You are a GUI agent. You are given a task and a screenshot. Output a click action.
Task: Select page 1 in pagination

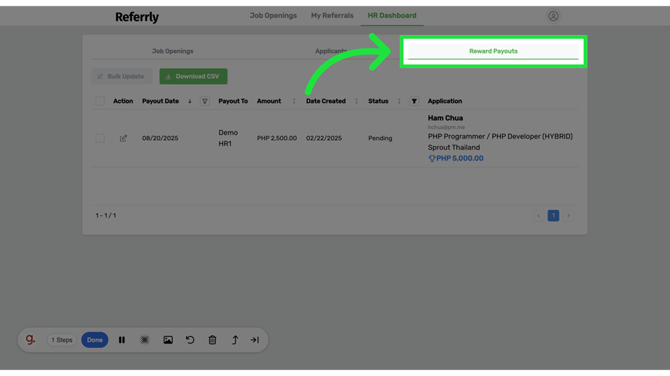pyautogui.click(x=553, y=215)
